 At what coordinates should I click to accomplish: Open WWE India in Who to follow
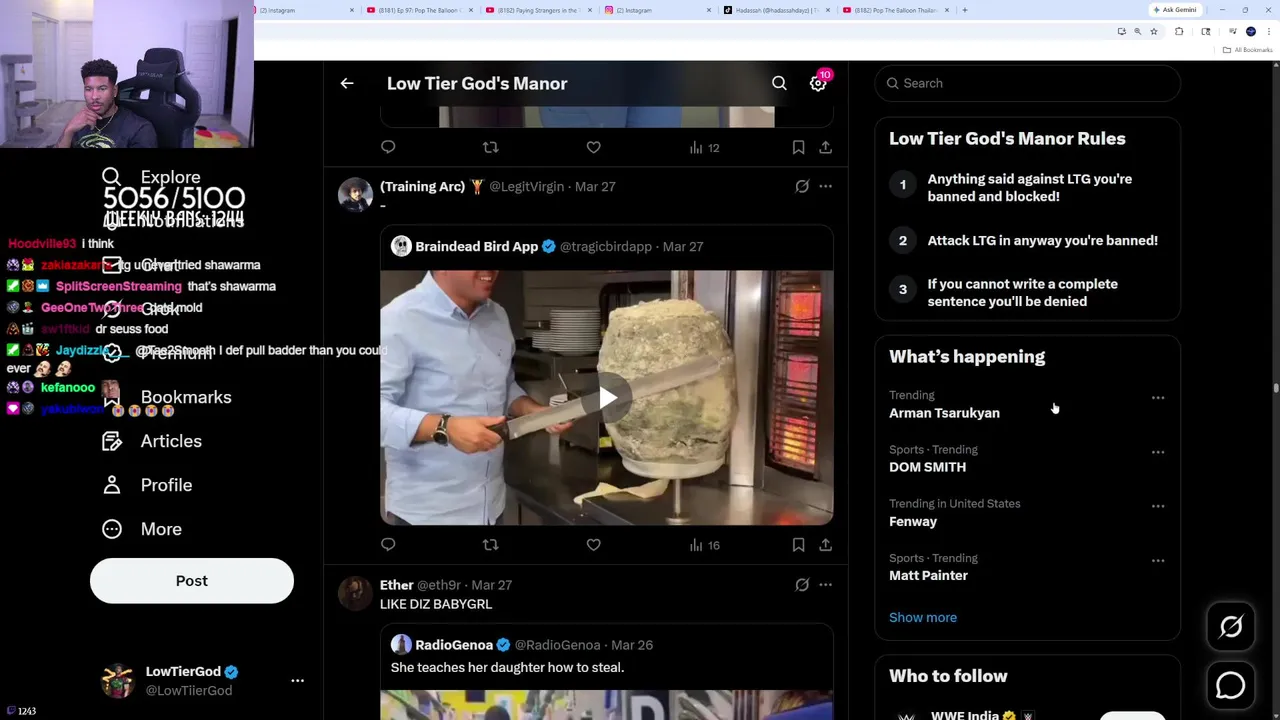(965, 715)
